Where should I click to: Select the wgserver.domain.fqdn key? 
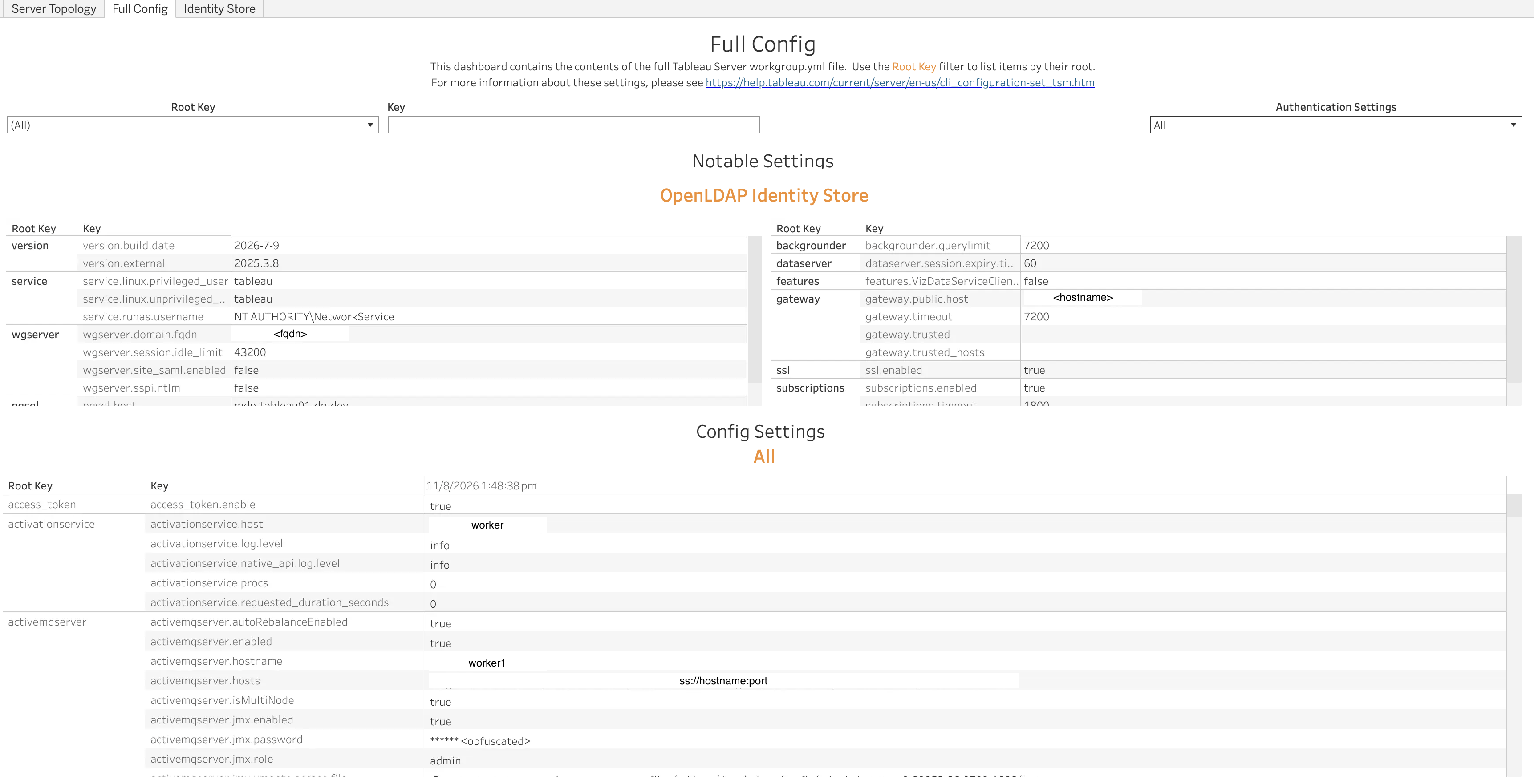[x=140, y=335]
